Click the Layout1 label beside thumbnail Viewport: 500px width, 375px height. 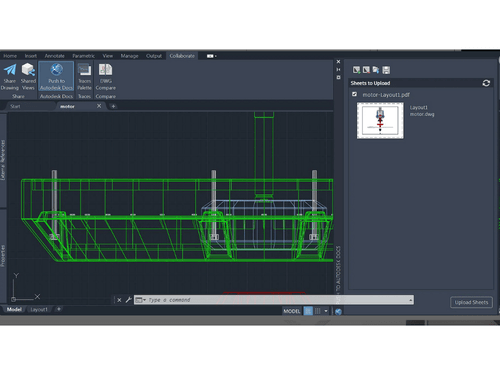[419, 107]
